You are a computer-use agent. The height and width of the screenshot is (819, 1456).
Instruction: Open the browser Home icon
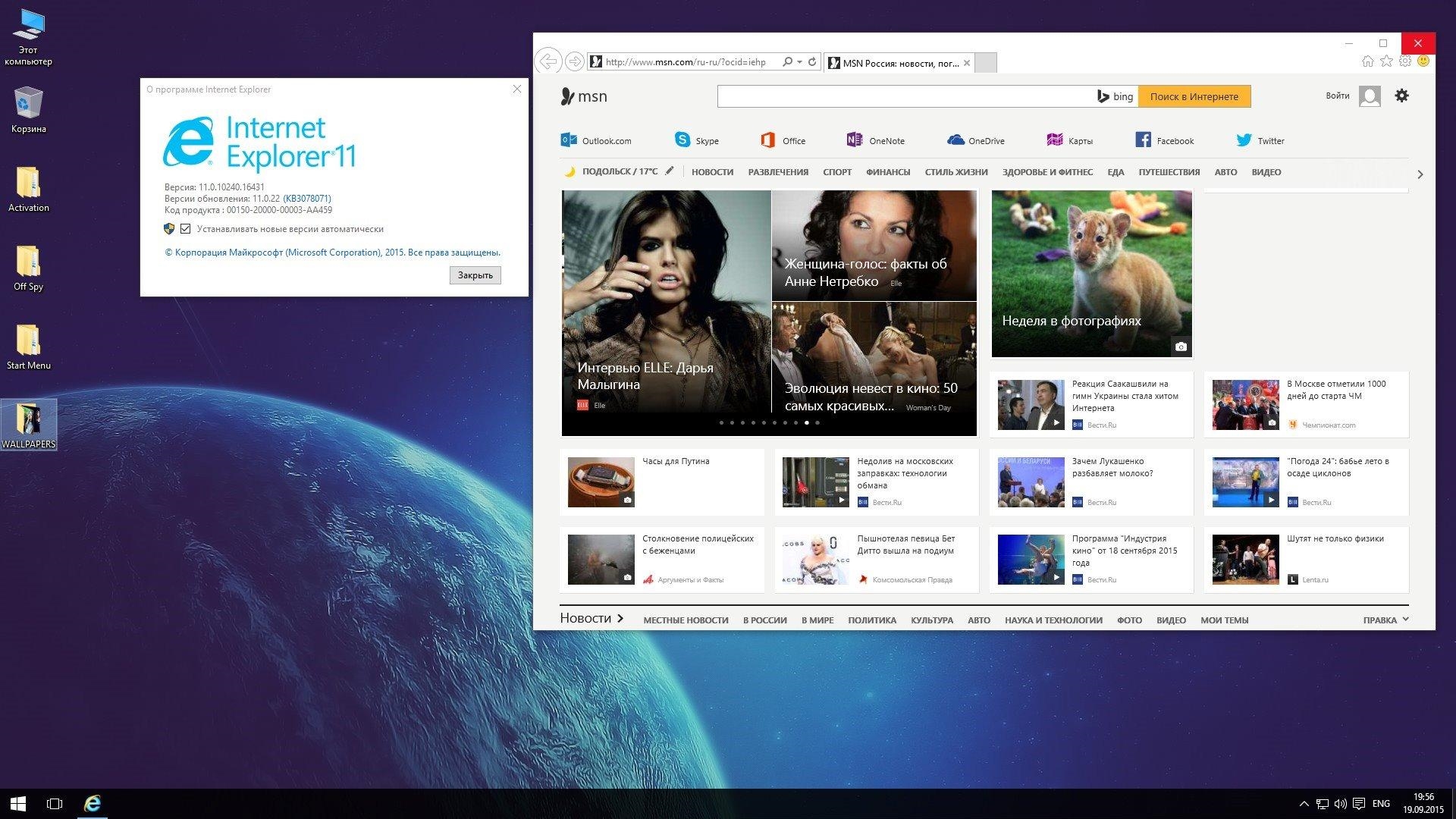point(1368,61)
